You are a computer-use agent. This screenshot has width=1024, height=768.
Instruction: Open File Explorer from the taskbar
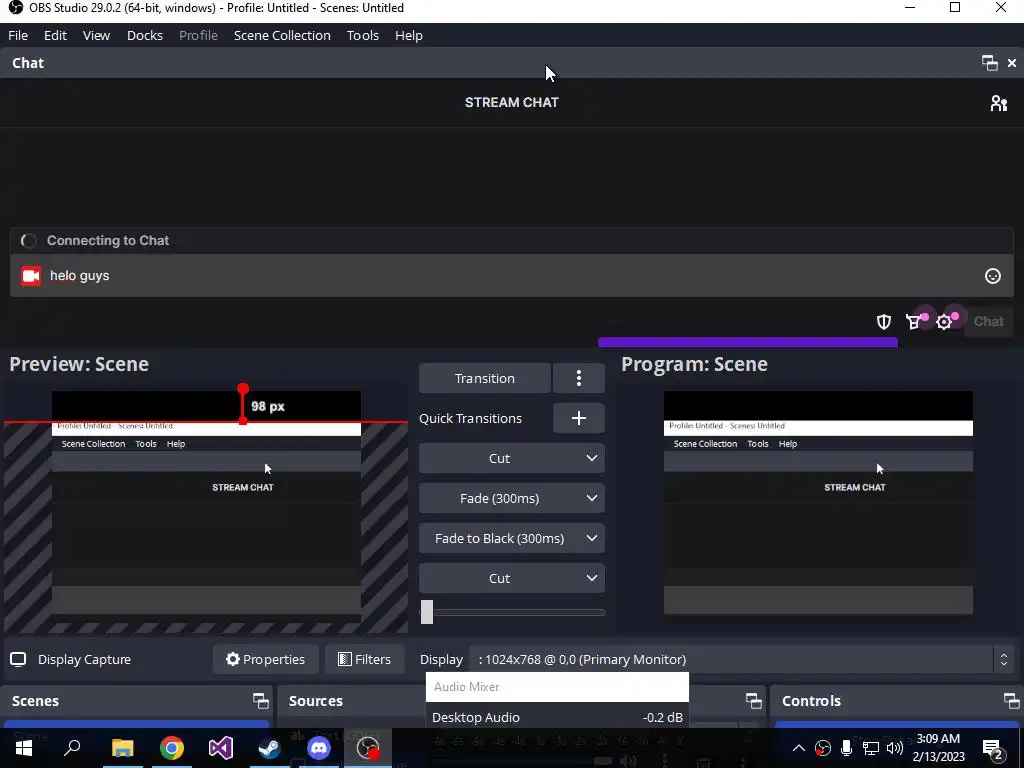click(122, 748)
